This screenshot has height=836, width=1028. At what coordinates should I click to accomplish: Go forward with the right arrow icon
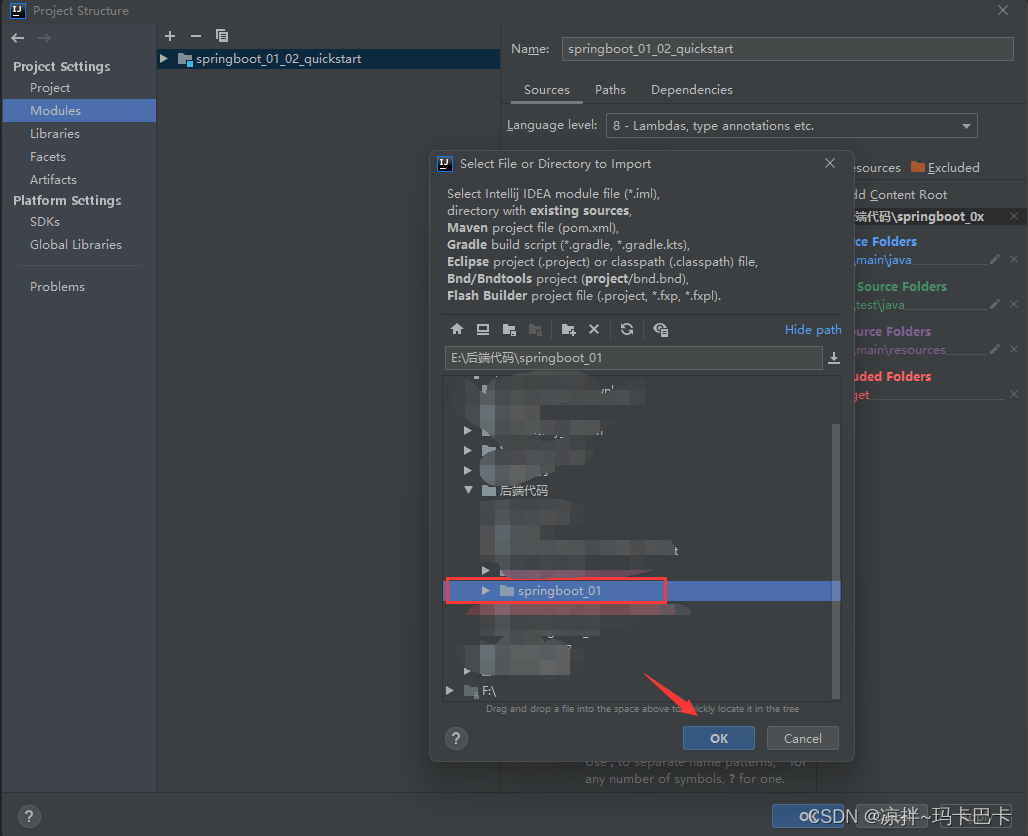pyautogui.click(x=45, y=38)
